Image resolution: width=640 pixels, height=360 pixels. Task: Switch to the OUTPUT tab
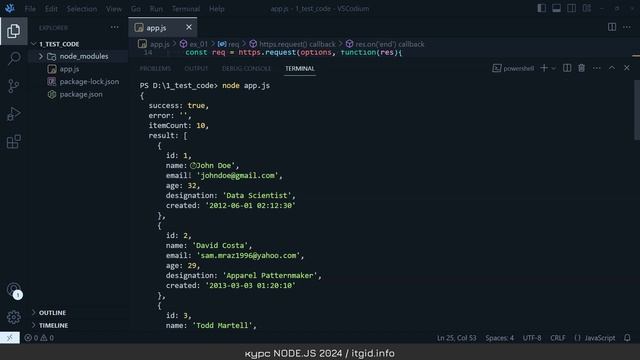point(196,68)
